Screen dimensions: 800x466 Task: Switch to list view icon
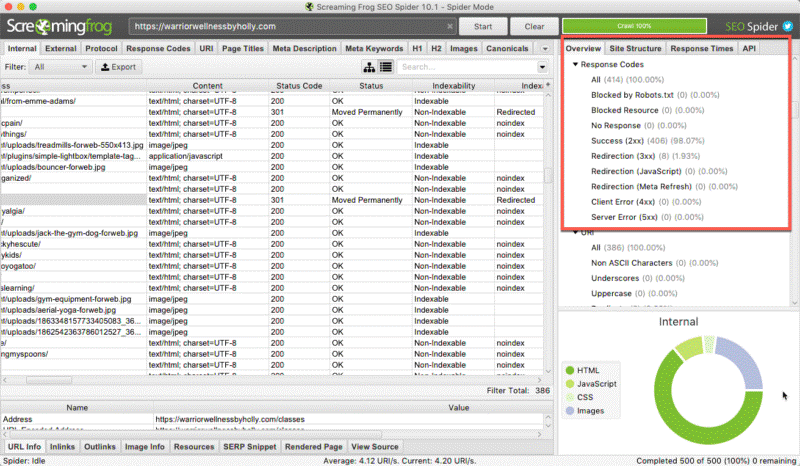click(x=386, y=67)
